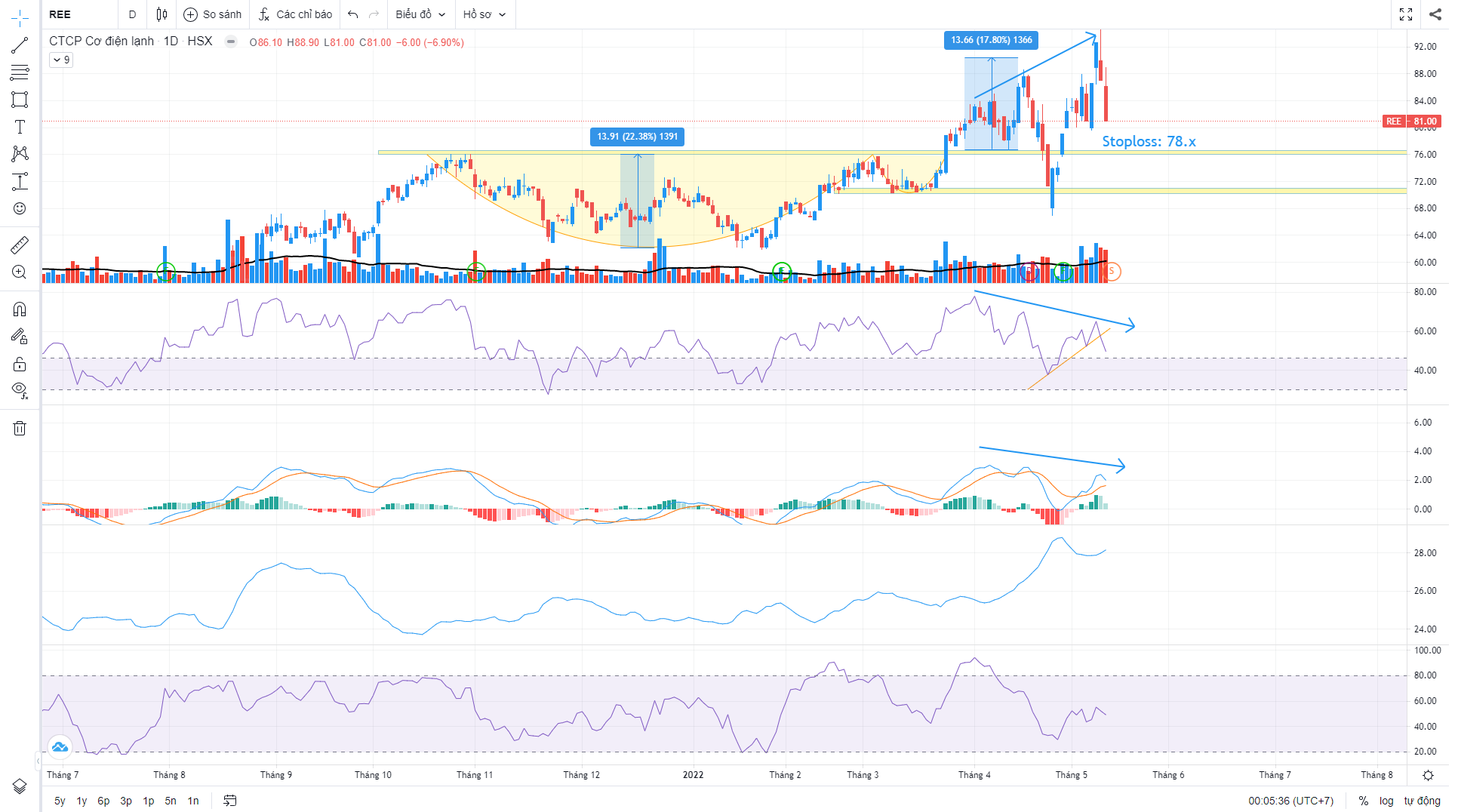Toggle lock all drawing tools
1458x812 pixels.
(x=20, y=364)
